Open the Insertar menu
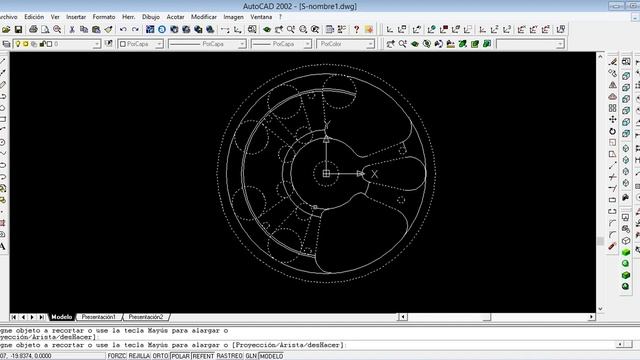The image size is (640, 360). [x=76, y=17]
